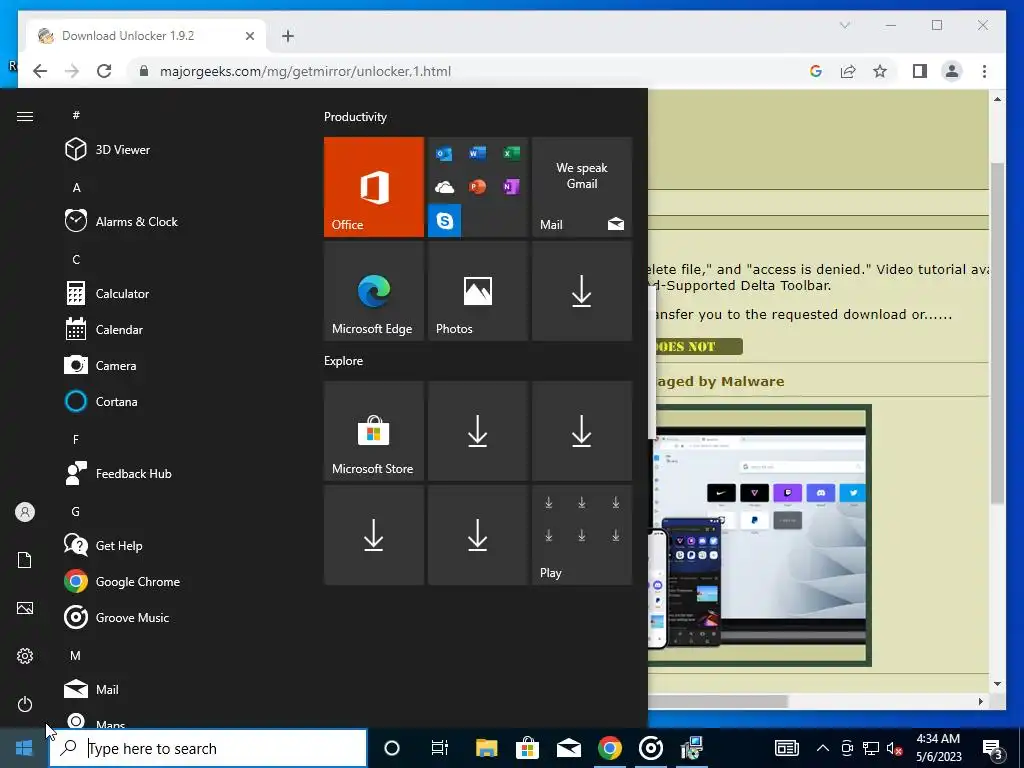Open the notification center icon
Viewport: 1024px width, 768px height.
(993, 749)
